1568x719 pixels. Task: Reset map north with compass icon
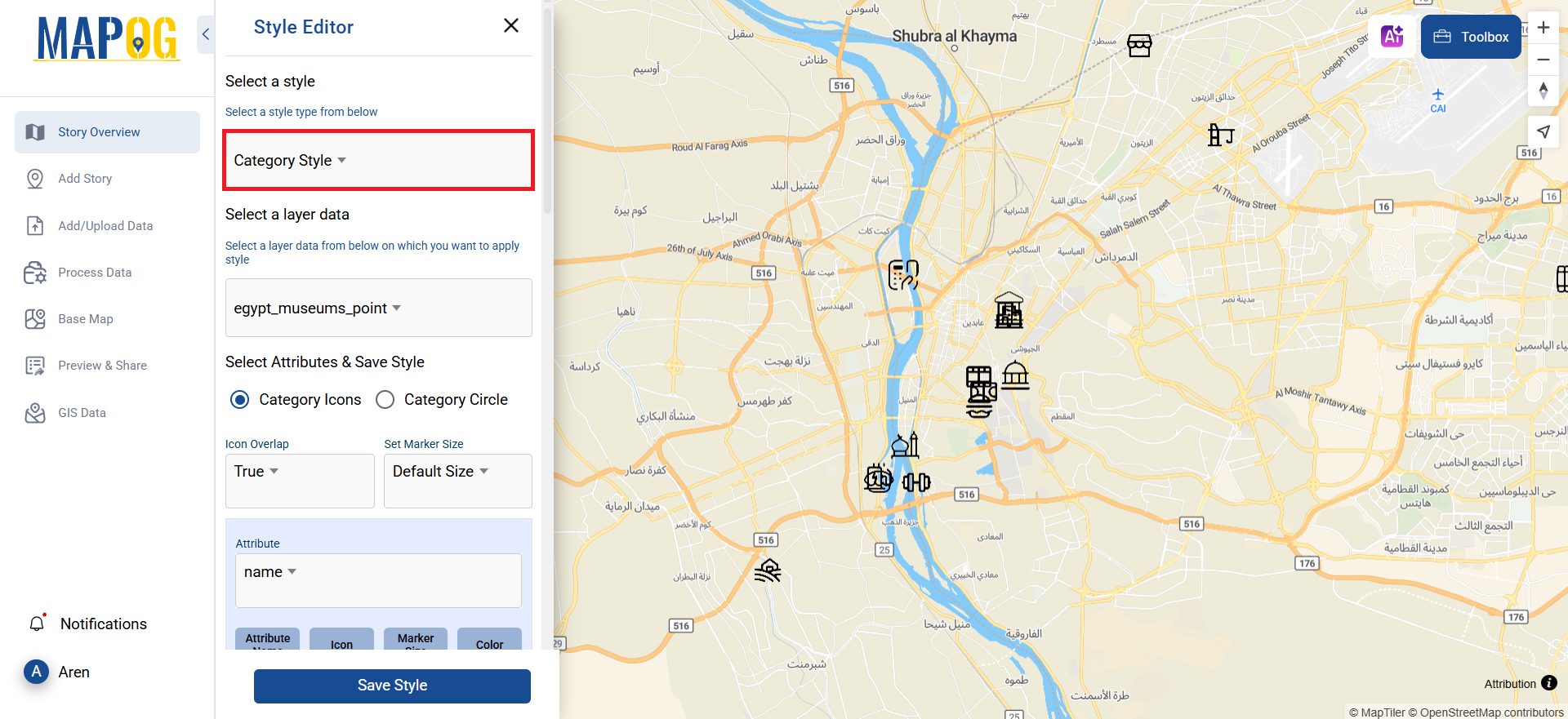1543,90
